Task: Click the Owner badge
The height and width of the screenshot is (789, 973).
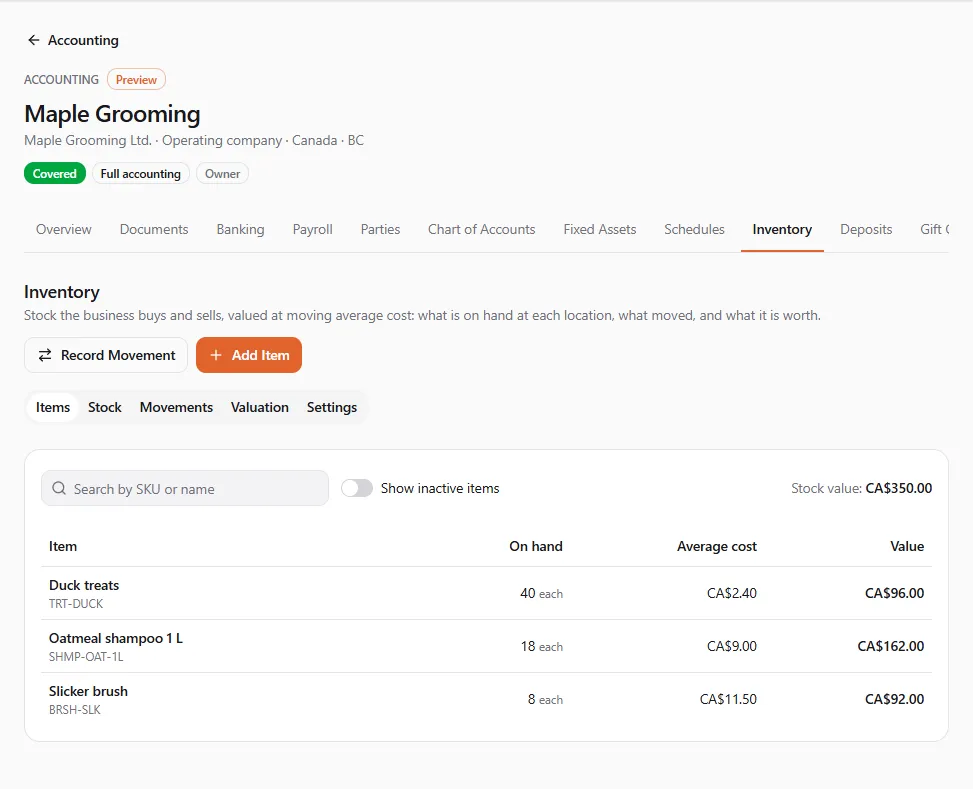Action: coord(222,174)
